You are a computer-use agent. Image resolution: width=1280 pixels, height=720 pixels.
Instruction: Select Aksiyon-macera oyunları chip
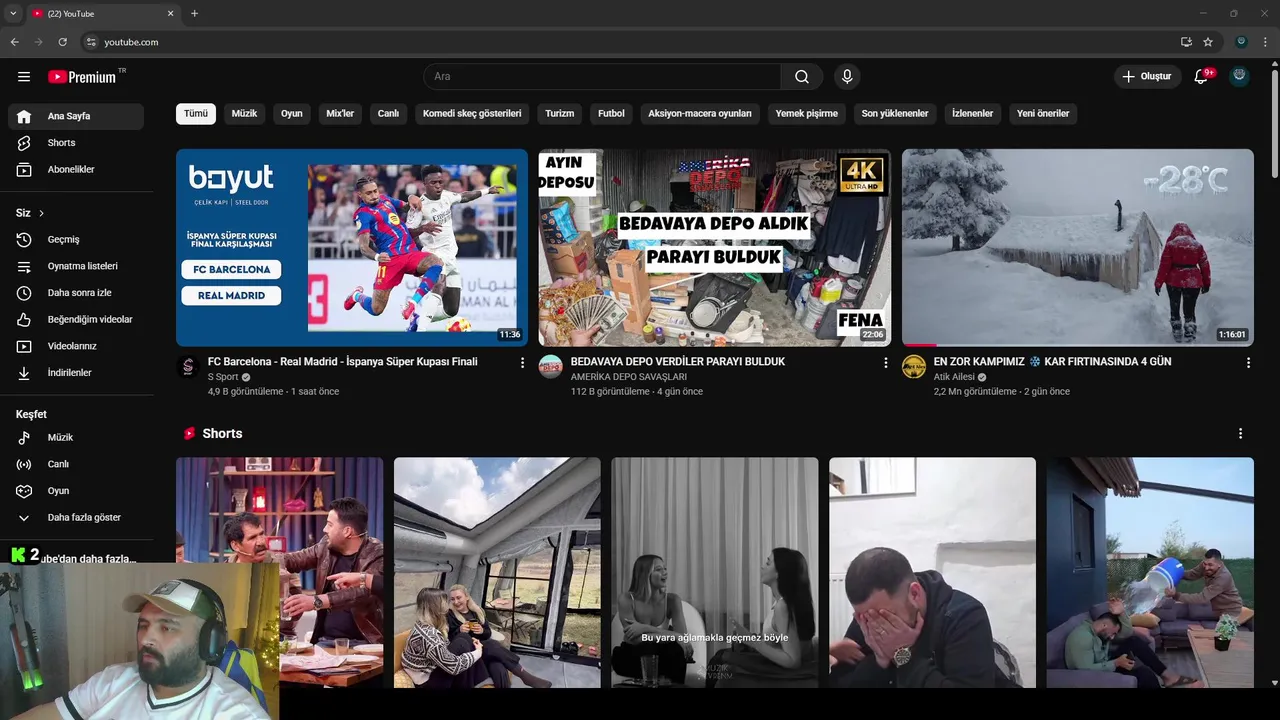click(700, 114)
